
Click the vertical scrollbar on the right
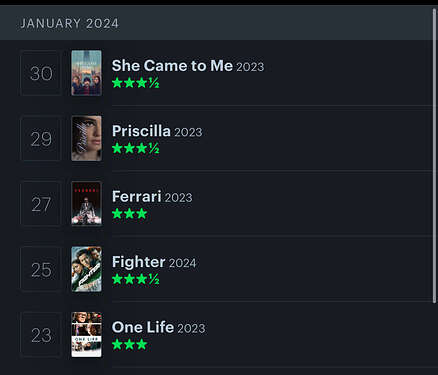tap(434, 156)
